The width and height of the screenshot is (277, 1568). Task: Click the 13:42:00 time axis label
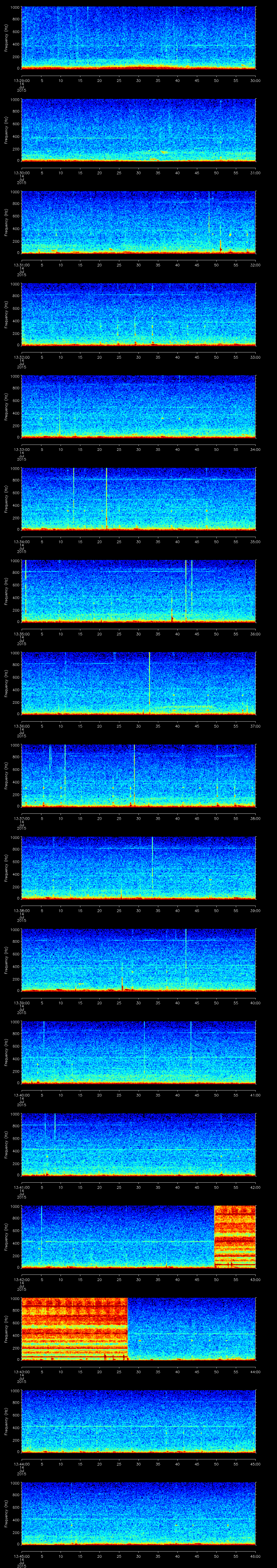pos(21,1279)
